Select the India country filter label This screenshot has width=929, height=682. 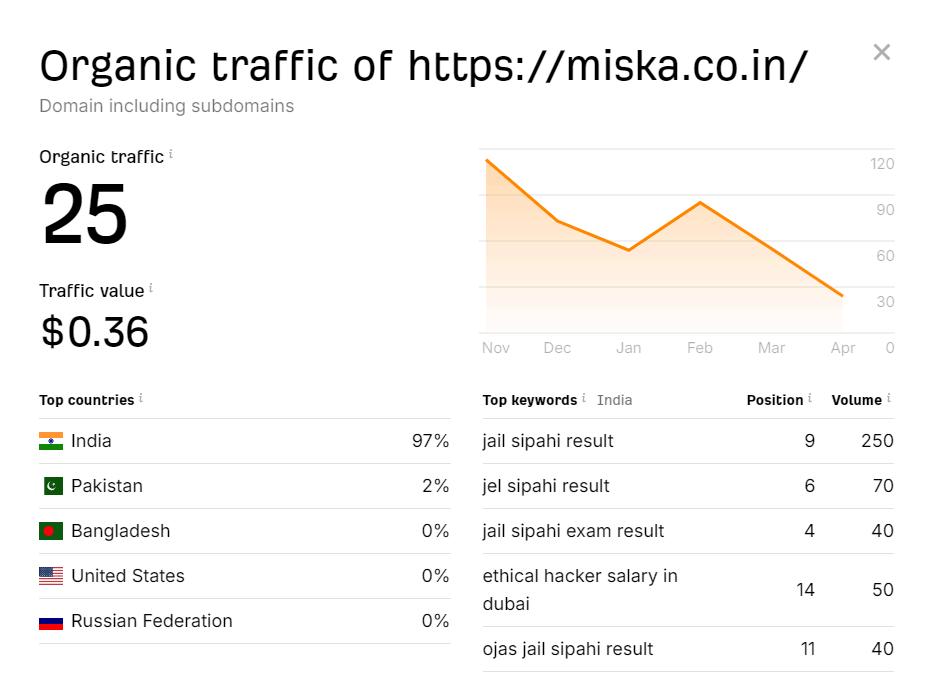point(614,400)
